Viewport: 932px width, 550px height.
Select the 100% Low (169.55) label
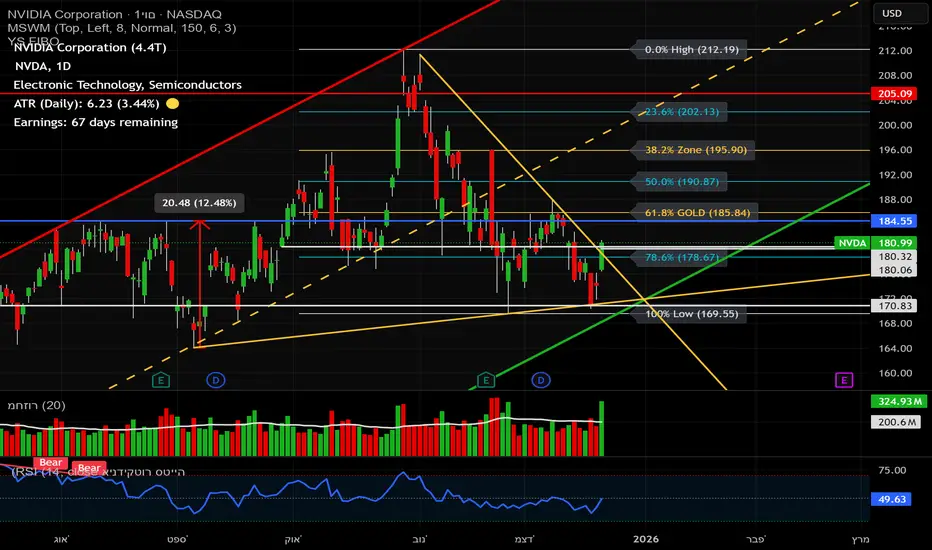pos(691,313)
